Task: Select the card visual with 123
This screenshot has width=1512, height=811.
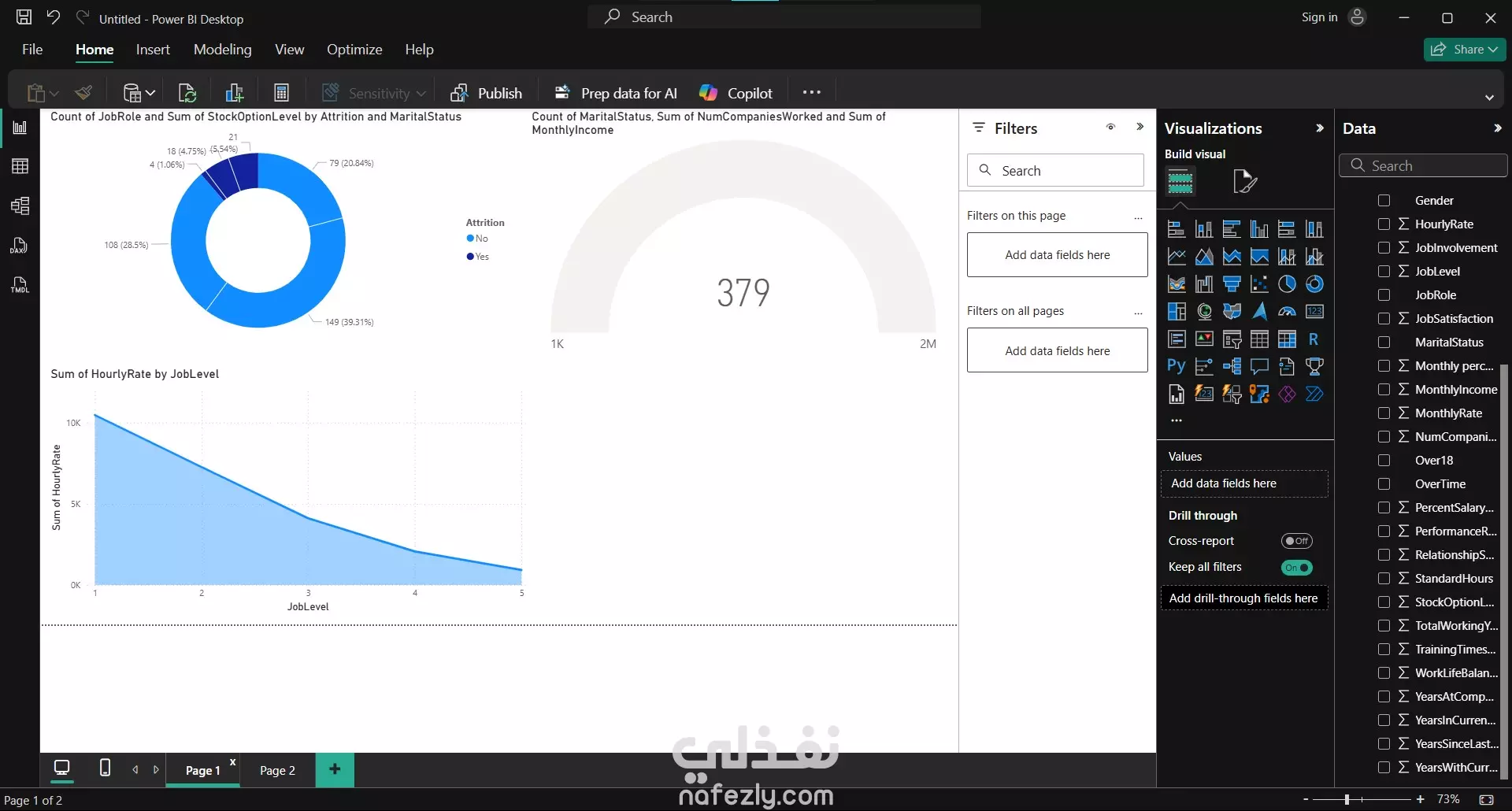Action: coord(1314,312)
